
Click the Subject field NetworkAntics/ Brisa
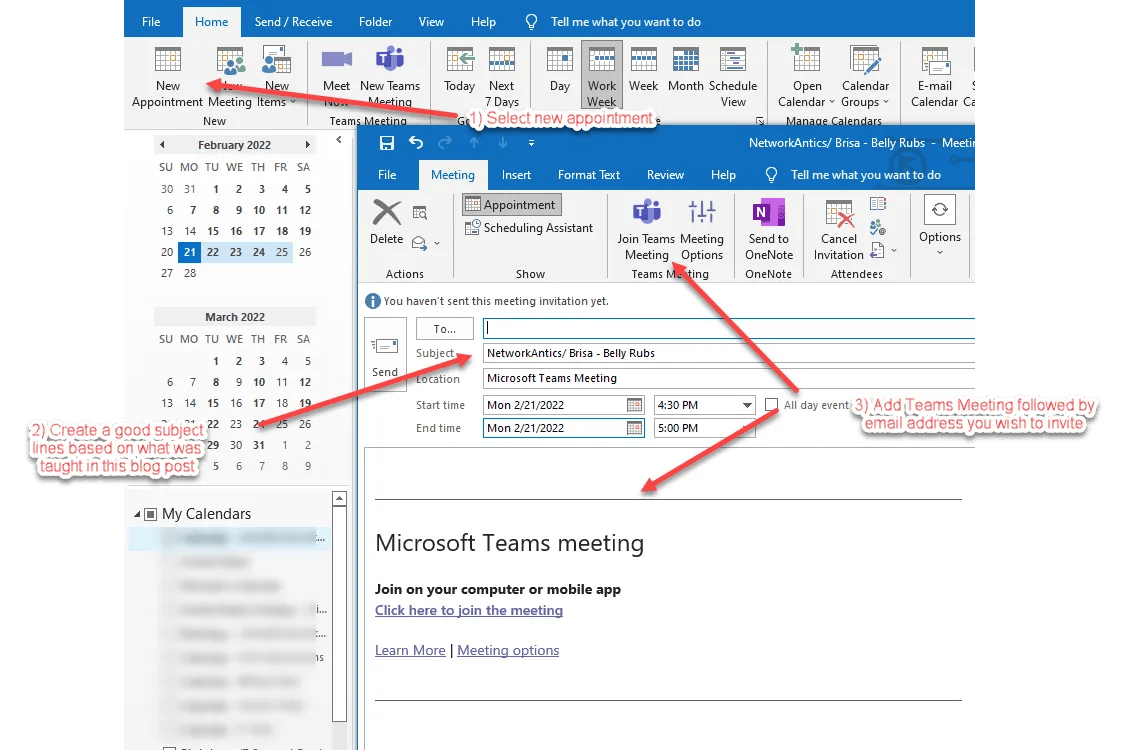click(x=728, y=353)
